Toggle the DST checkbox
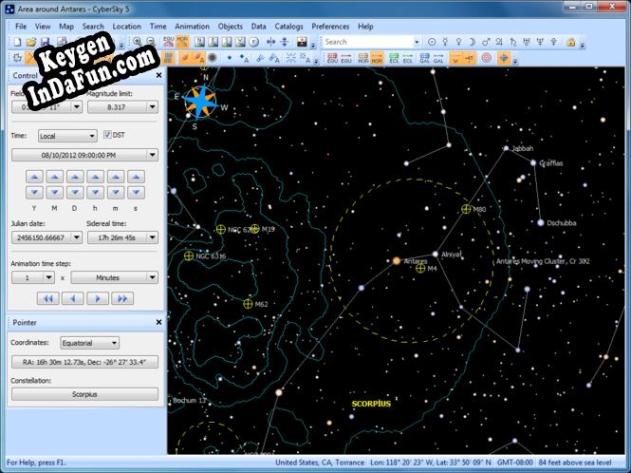 click(x=107, y=135)
